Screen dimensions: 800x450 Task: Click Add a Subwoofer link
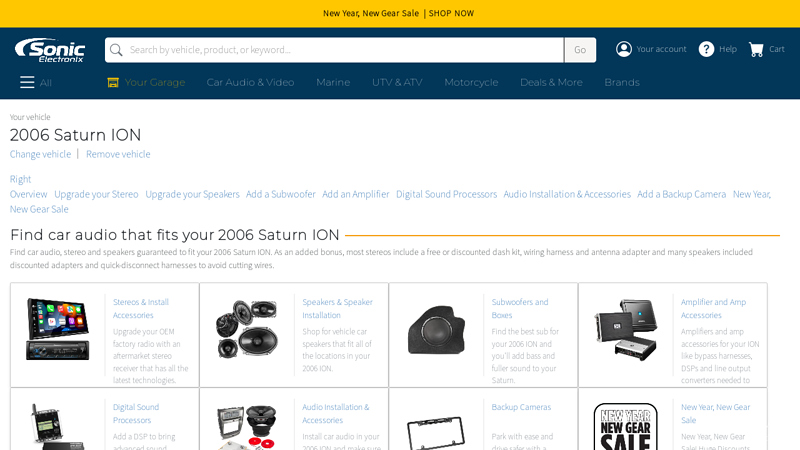281,194
